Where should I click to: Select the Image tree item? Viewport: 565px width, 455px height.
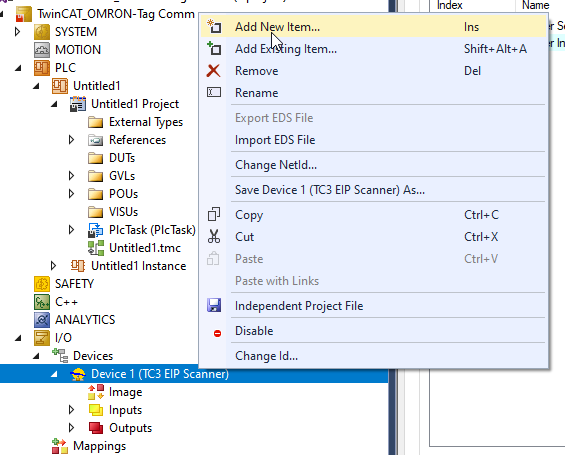pyautogui.click(x=125, y=392)
